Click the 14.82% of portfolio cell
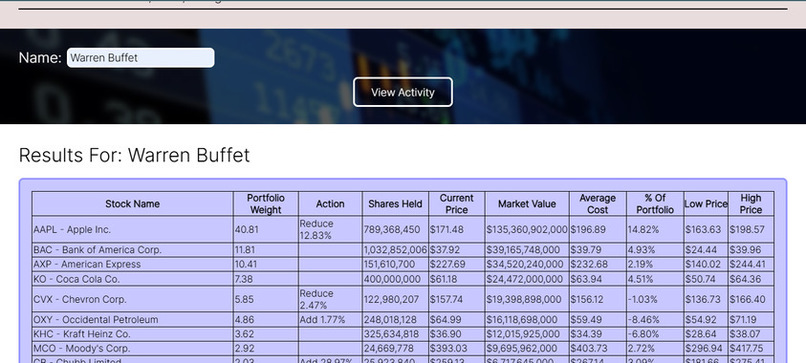Viewport: 806px width, 363px height. 655,229
